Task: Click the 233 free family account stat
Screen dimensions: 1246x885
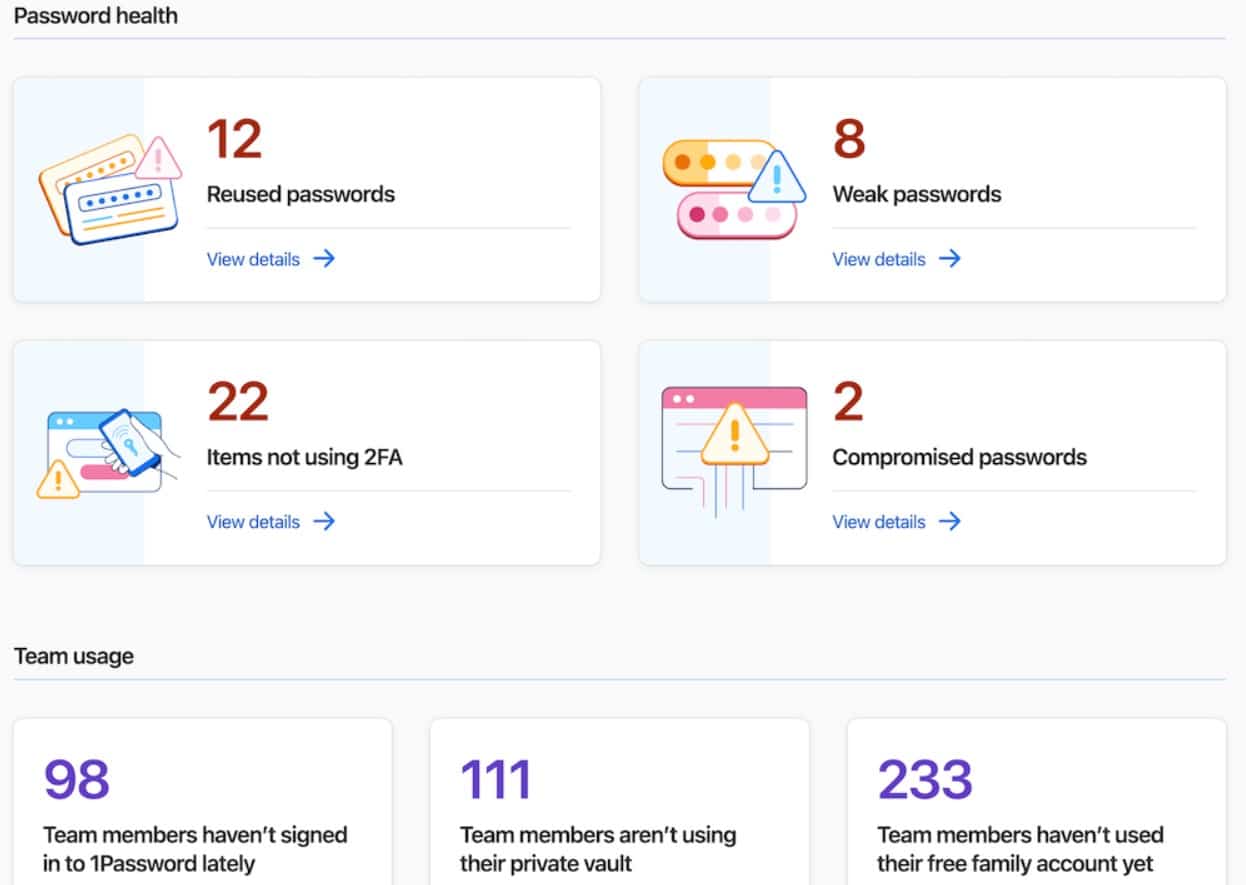Action: 923,776
